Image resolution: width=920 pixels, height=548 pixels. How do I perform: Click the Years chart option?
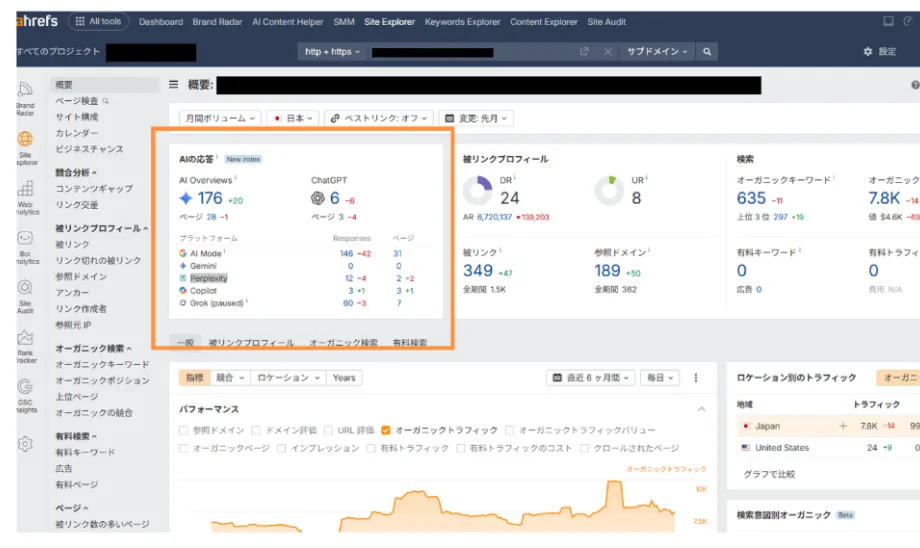point(344,378)
